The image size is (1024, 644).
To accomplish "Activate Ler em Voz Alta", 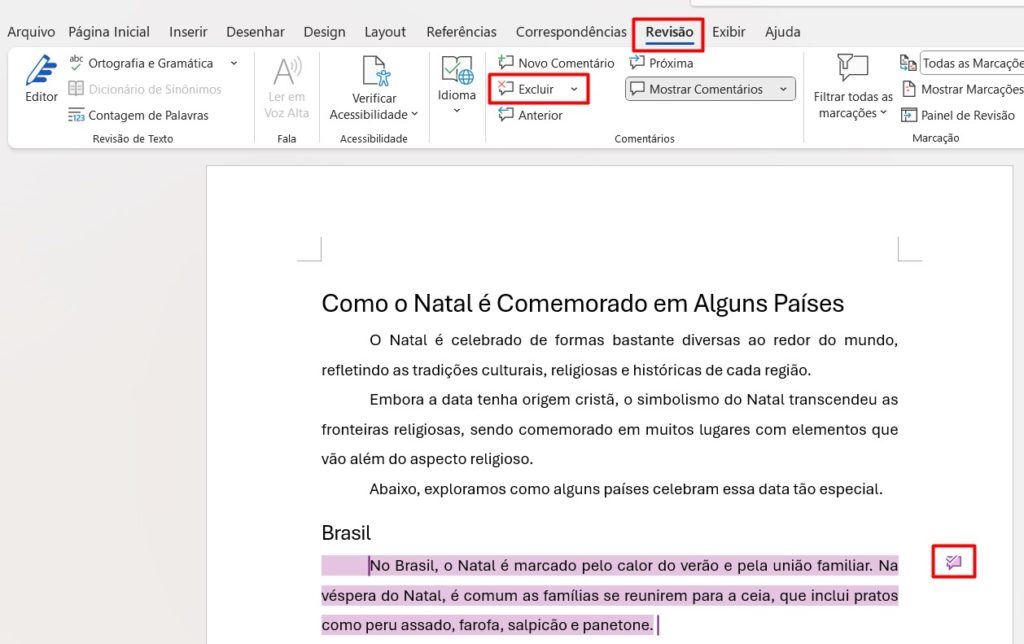I will point(286,85).
